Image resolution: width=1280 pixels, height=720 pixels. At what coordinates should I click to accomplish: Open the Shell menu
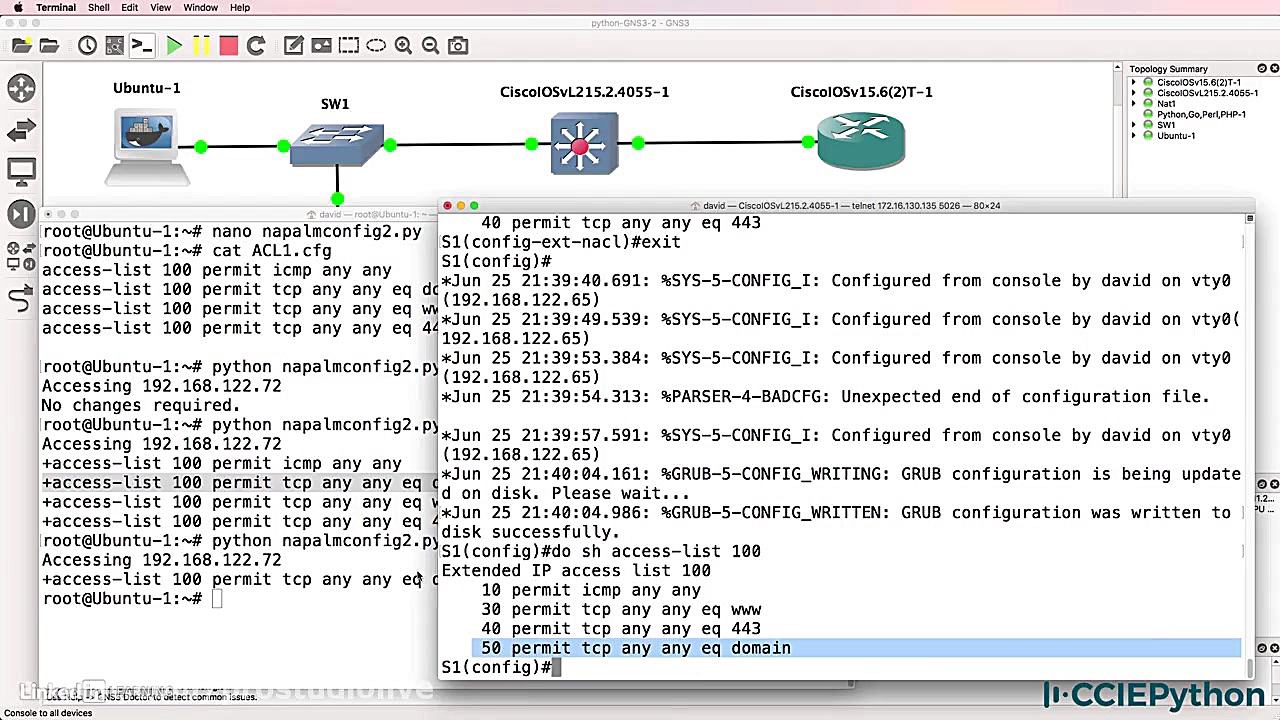click(99, 7)
